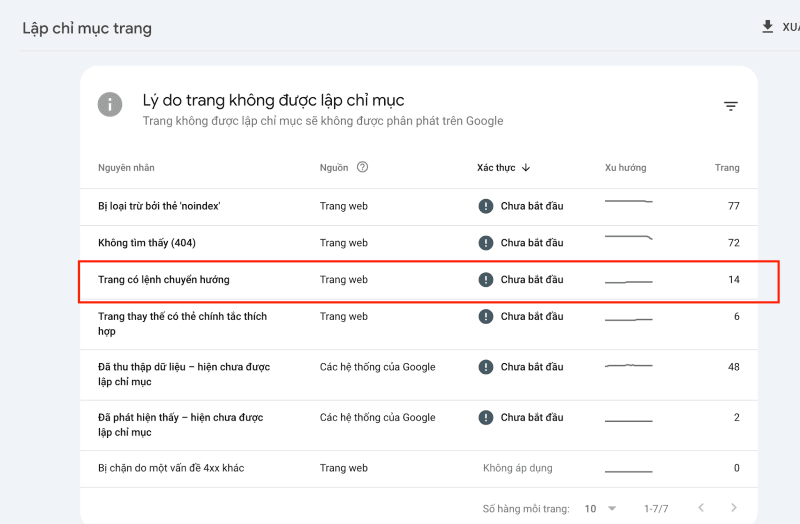Click the 'Bị chặn do một vấn đề 4xx khác' row
Viewport: 800px width, 524px height.
171,468
